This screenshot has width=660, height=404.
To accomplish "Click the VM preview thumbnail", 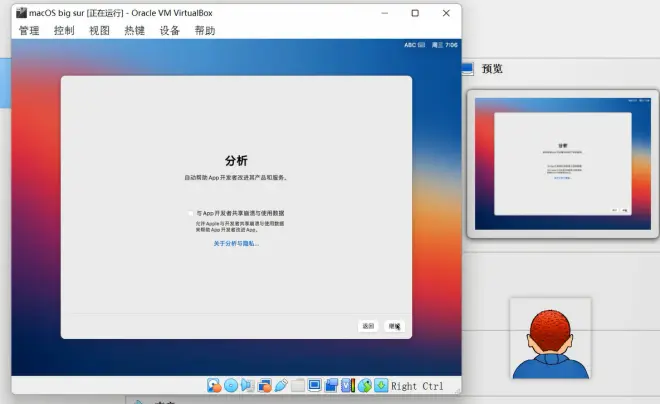I will 563,164.
